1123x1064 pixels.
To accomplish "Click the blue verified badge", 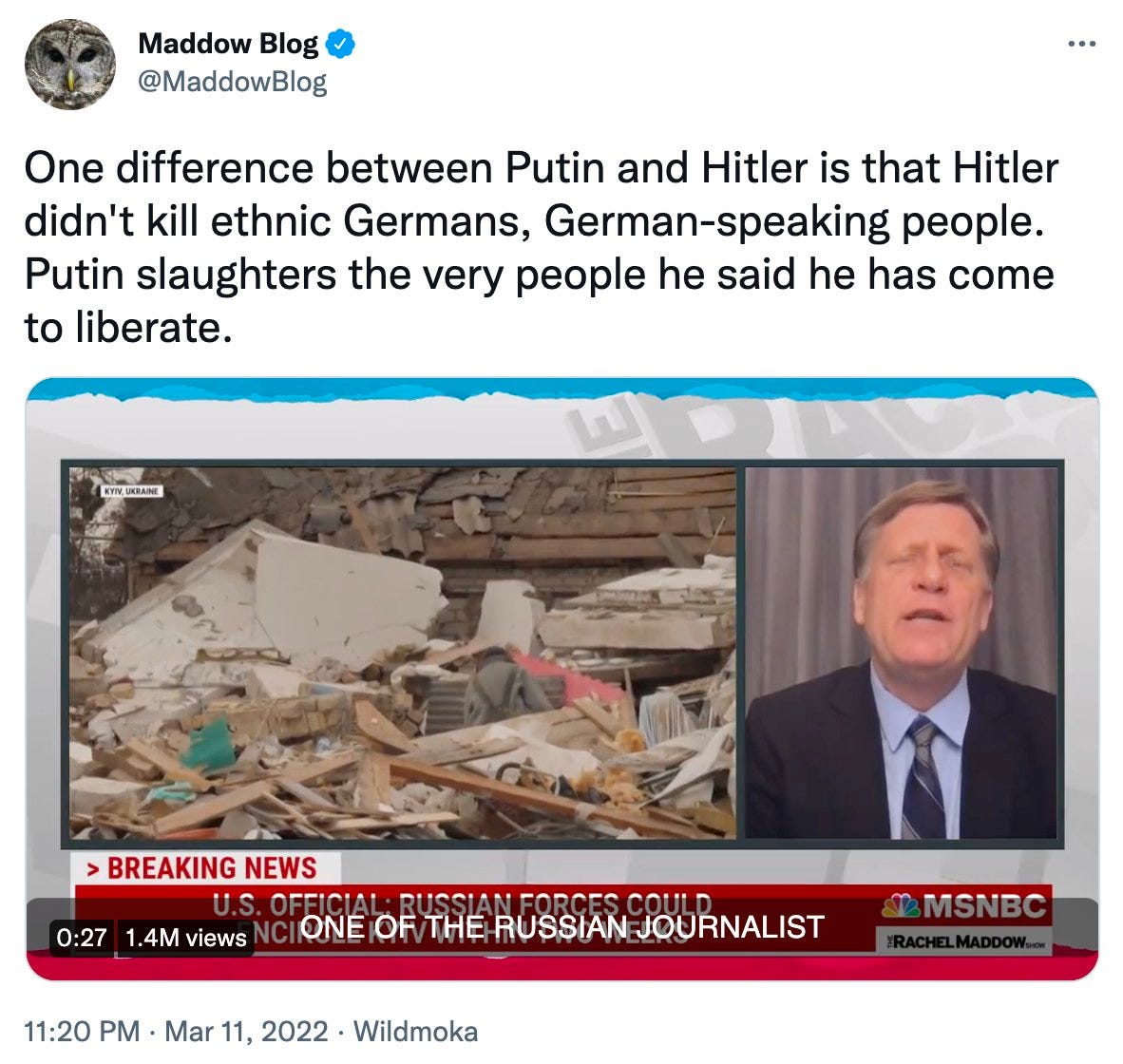I will (x=340, y=45).
